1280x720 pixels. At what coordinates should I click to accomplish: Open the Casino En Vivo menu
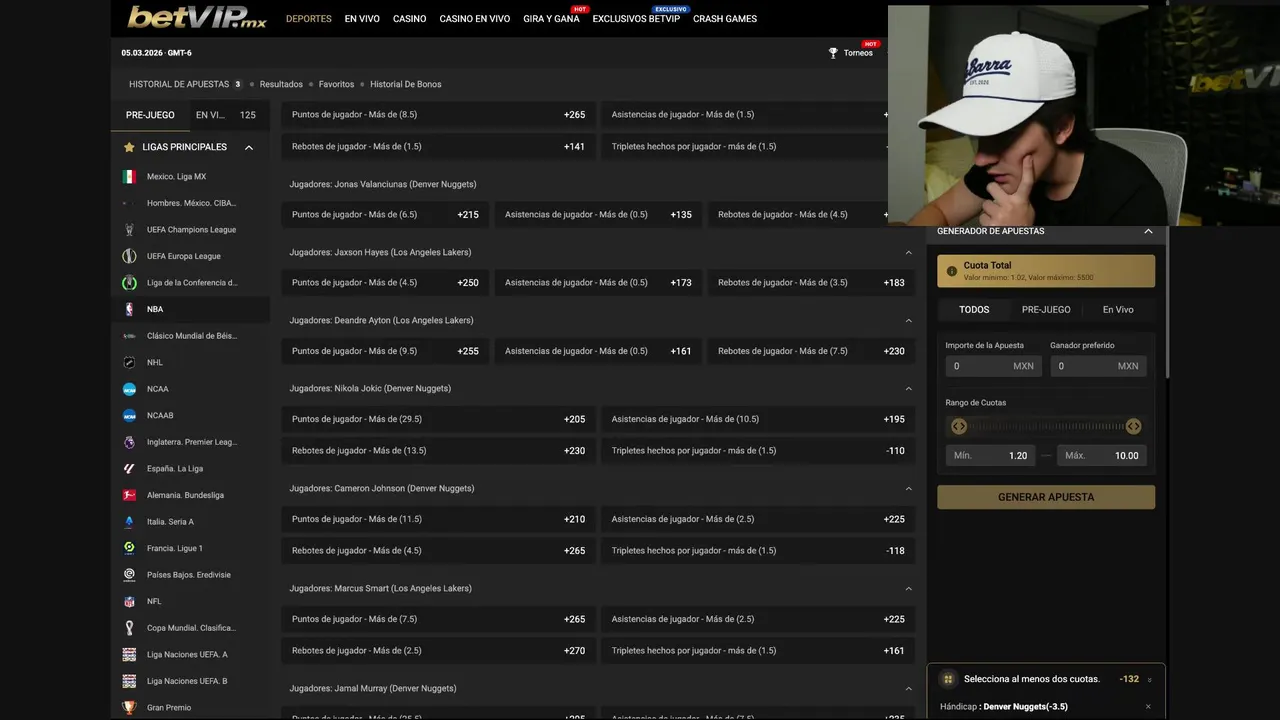click(x=475, y=19)
